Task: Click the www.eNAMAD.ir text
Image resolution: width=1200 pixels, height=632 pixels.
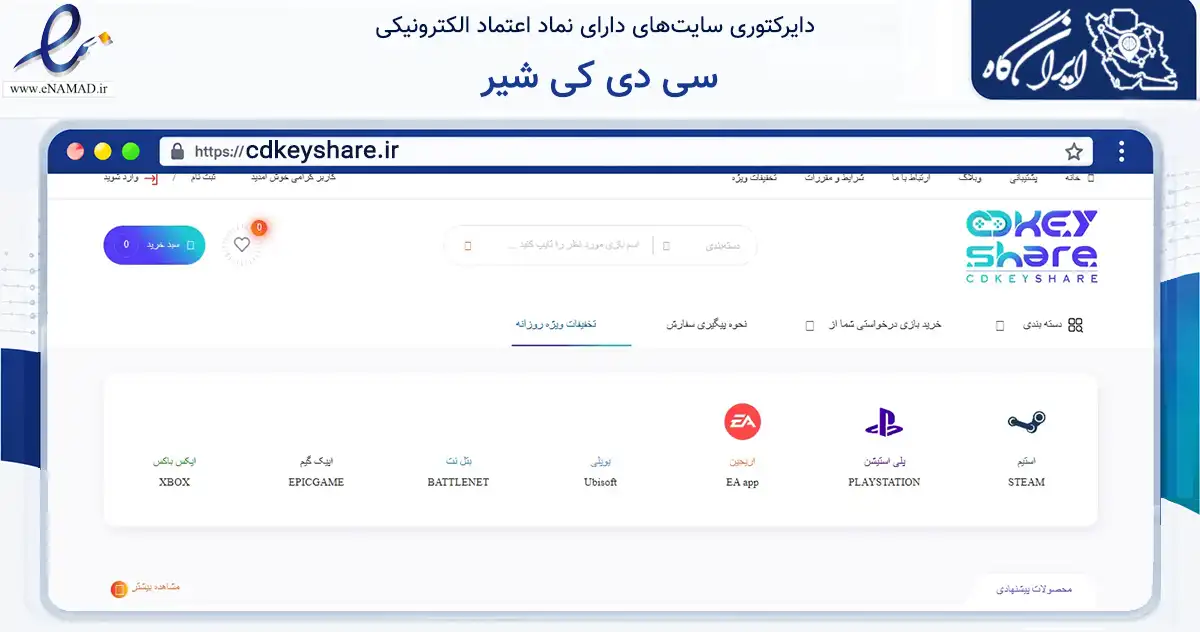Action: 61,89
